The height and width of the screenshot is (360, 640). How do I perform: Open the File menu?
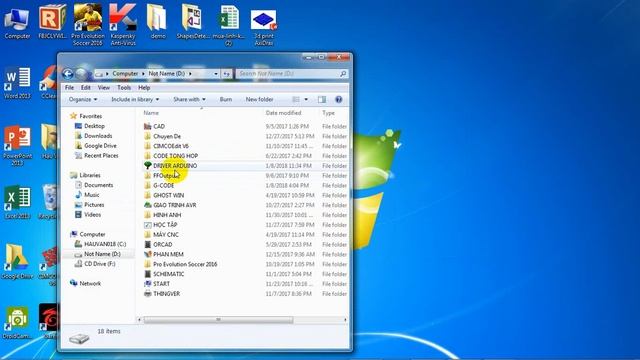(69, 87)
